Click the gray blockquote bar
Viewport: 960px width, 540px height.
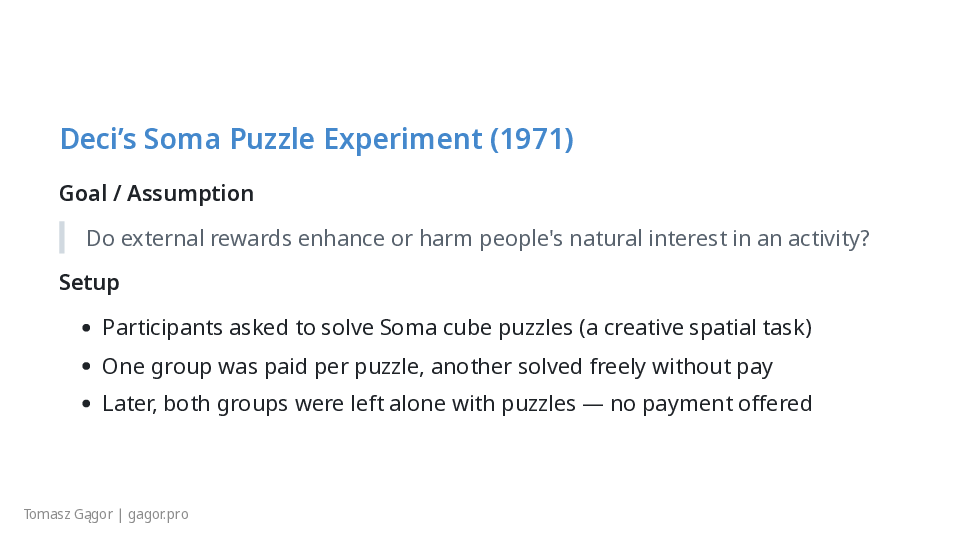coord(62,238)
